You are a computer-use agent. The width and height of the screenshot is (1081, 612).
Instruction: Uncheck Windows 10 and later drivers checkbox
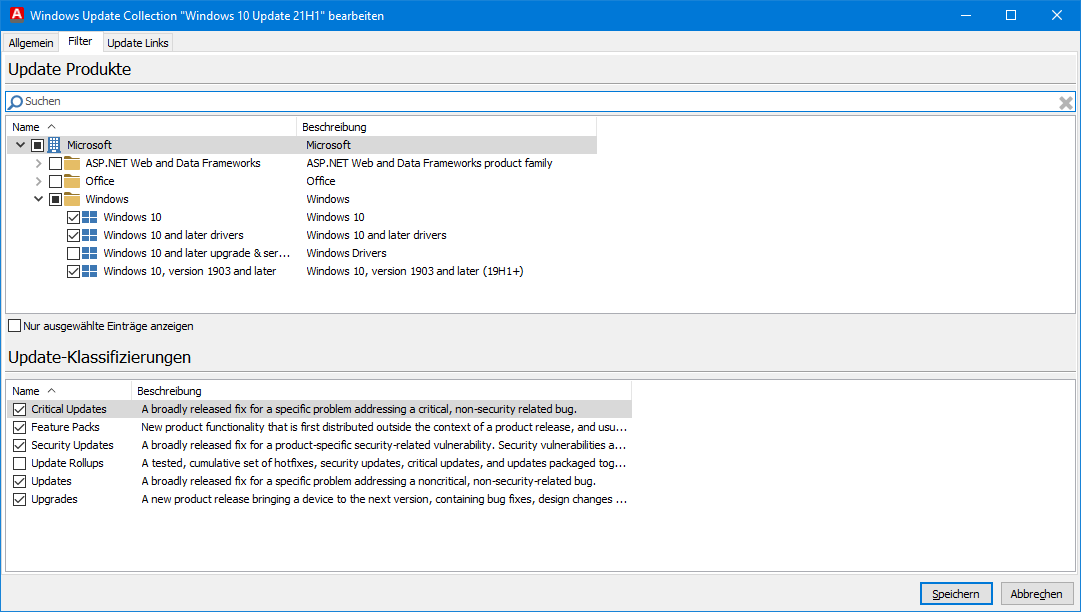tap(73, 235)
